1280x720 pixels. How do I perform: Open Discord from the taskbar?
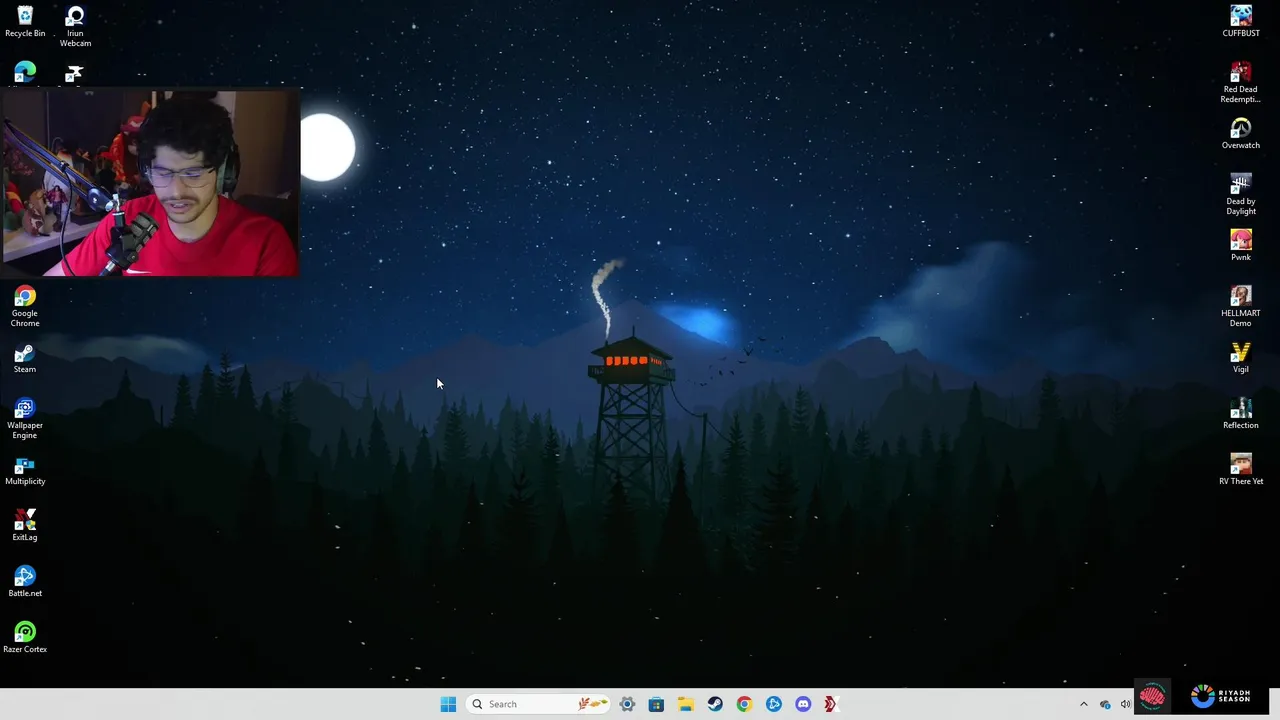click(x=803, y=704)
